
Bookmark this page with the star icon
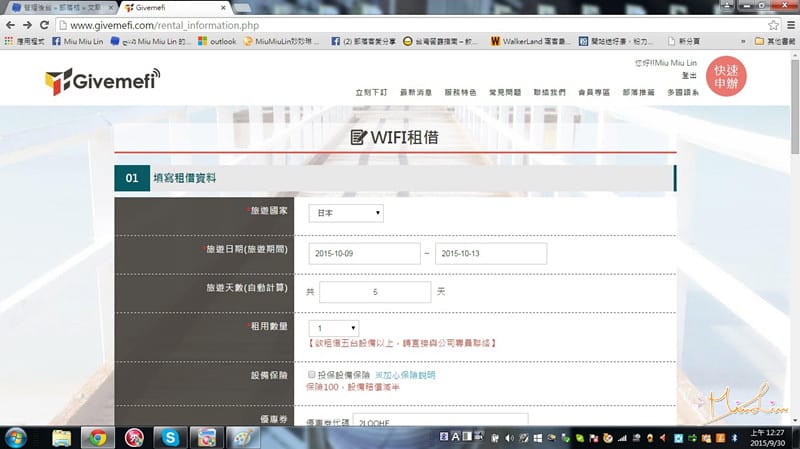point(773,24)
